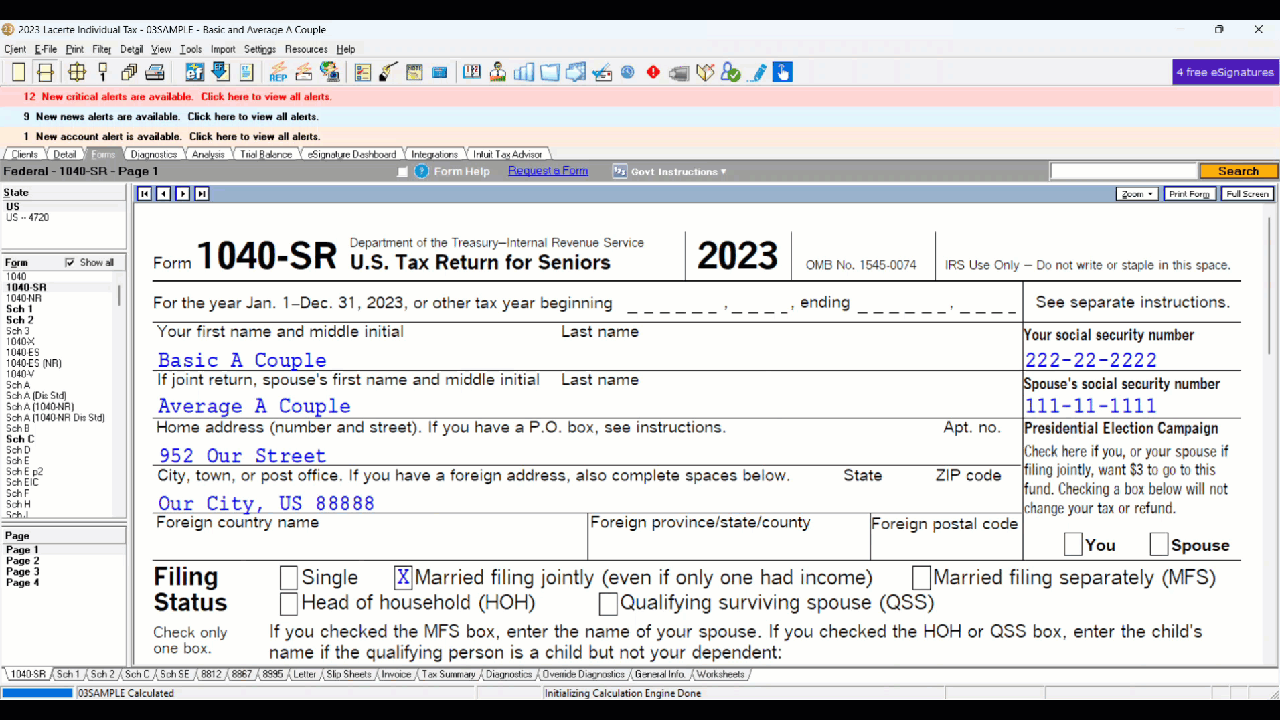Image resolution: width=1280 pixels, height=720 pixels.
Task: Click the '4 free eSignatures' button
Action: (x=1225, y=72)
